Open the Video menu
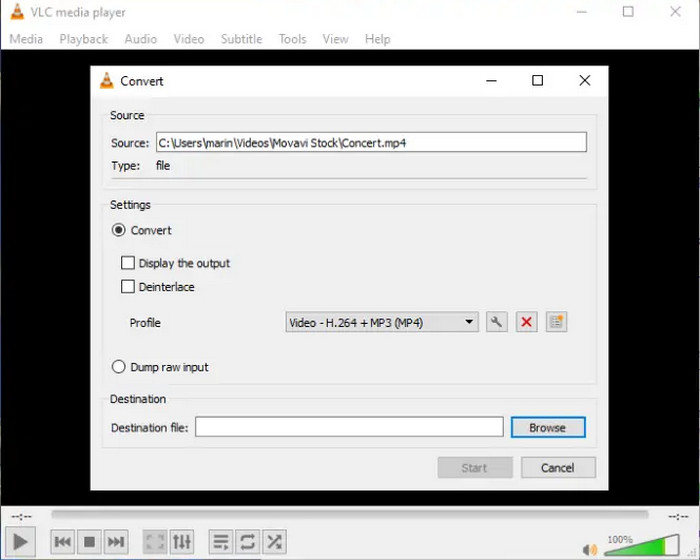 pos(189,39)
